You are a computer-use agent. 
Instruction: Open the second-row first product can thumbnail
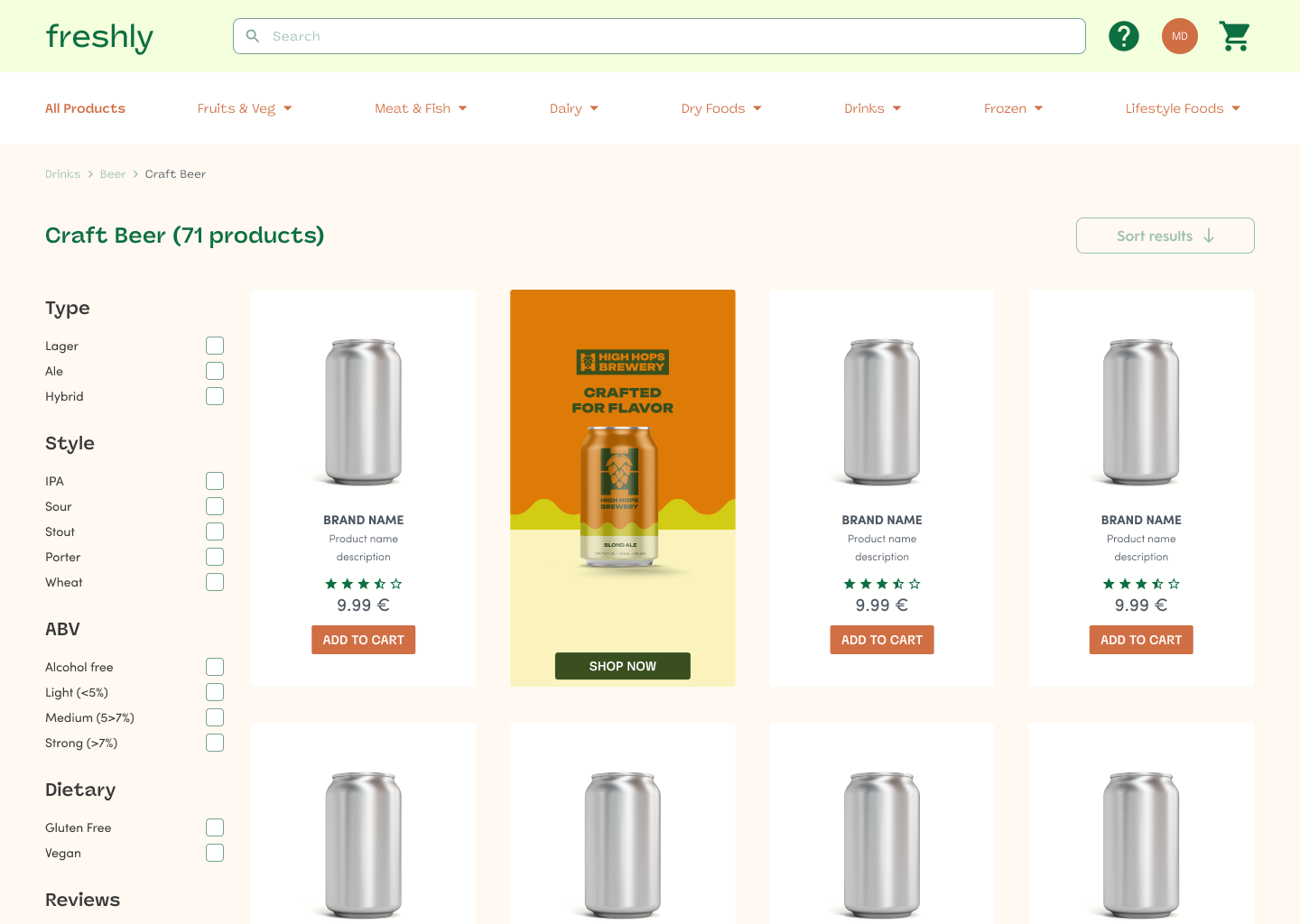tap(364, 845)
